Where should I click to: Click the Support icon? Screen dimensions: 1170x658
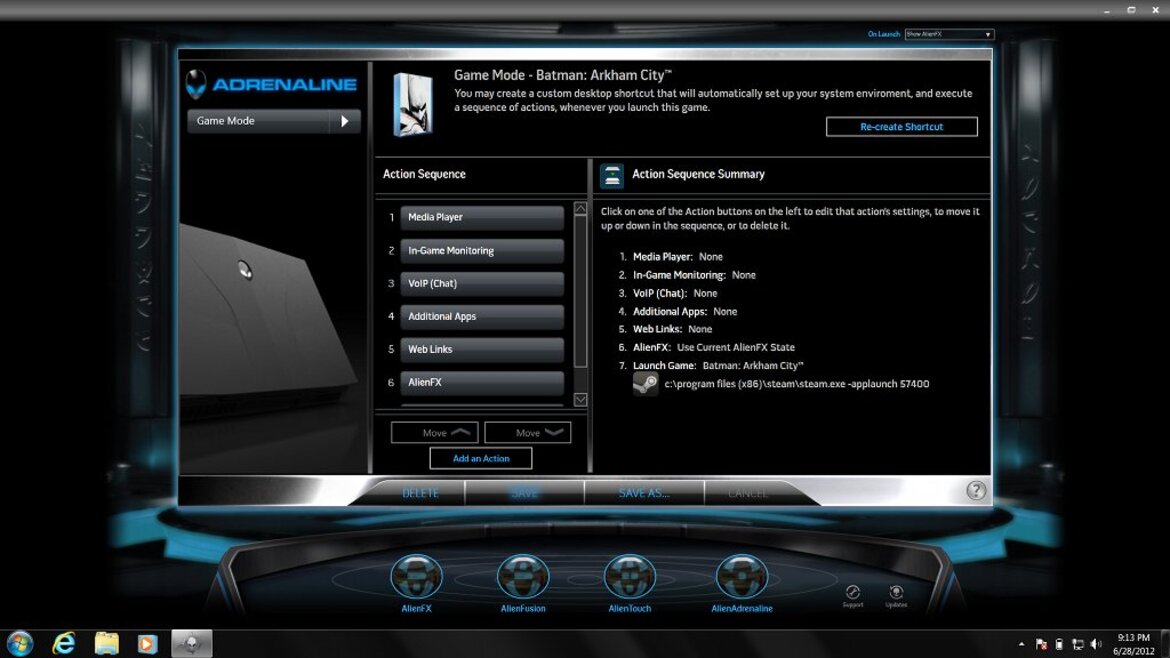pyautogui.click(x=853, y=593)
